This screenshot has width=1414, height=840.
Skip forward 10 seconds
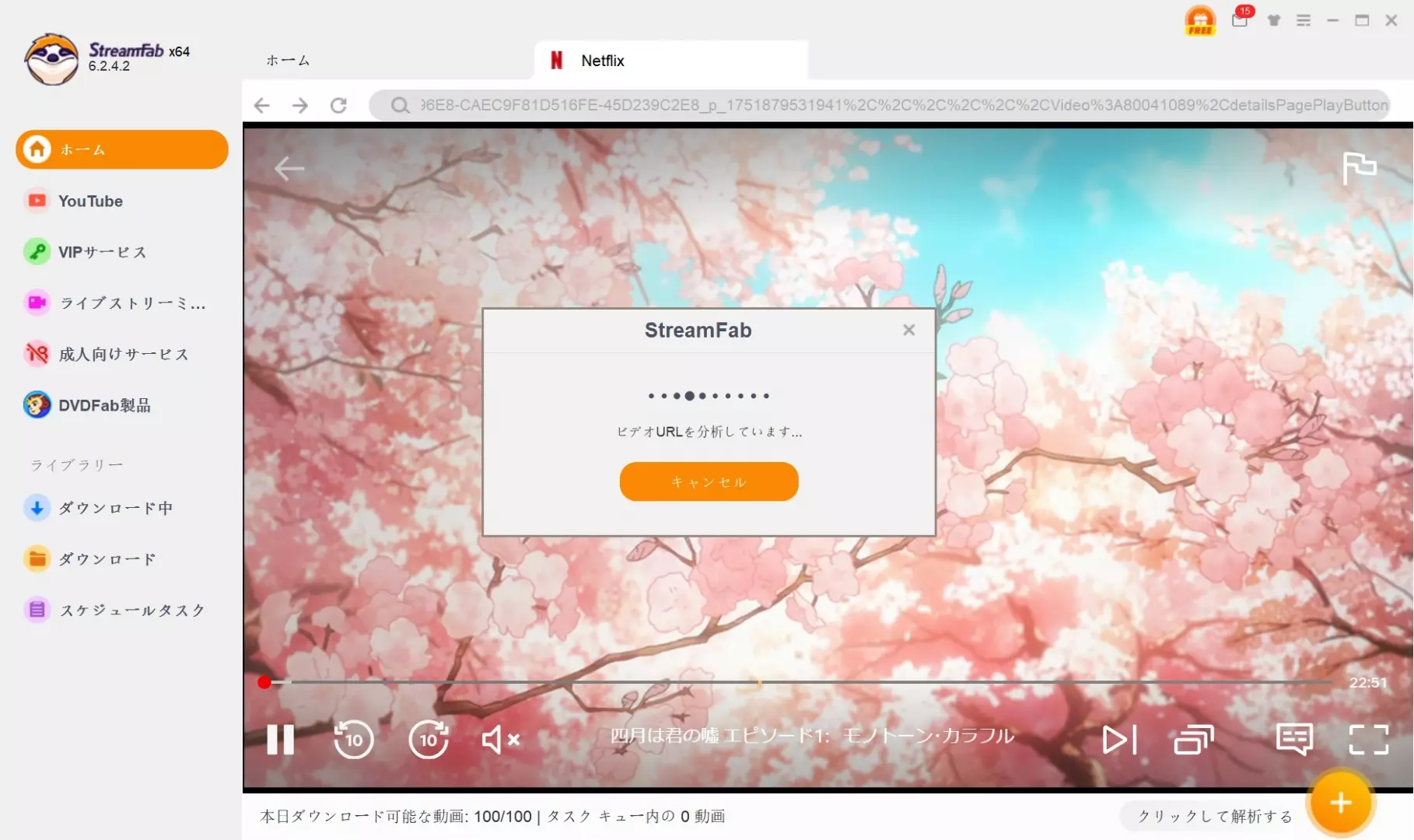pyautogui.click(x=429, y=739)
